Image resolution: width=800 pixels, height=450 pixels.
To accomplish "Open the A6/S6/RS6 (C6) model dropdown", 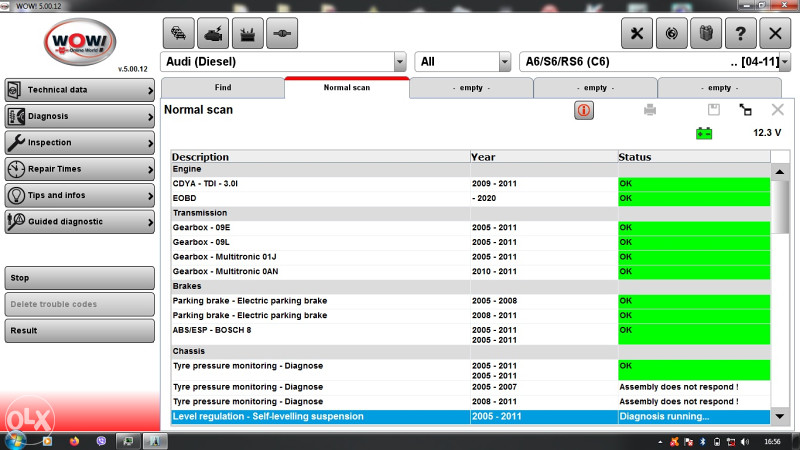I will pos(785,62).
